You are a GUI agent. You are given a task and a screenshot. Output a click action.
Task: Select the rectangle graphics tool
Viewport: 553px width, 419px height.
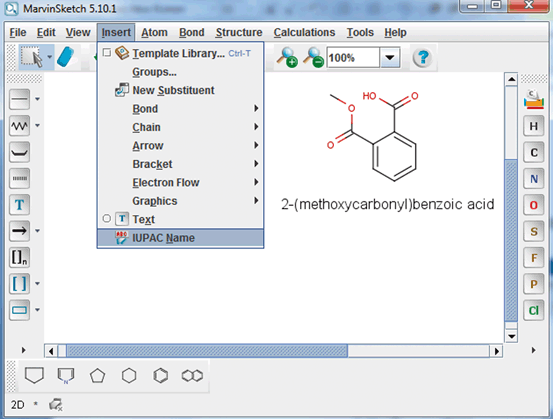point(19,310)
